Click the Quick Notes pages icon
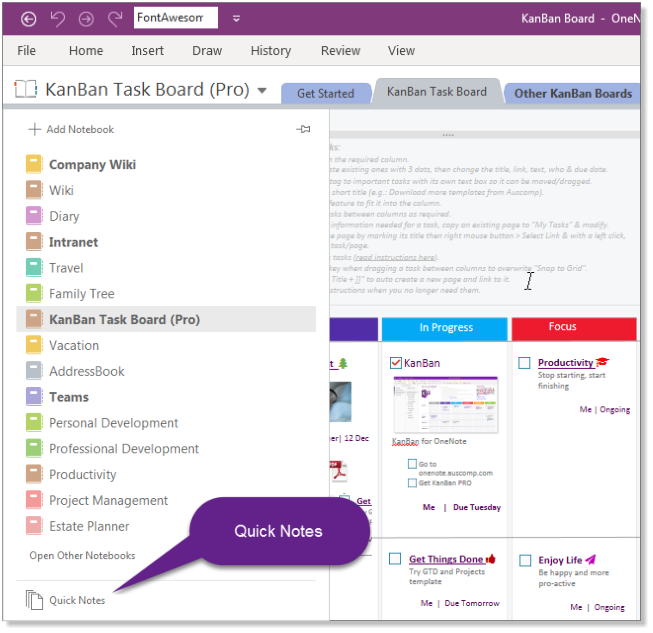Viewport: 653px width, 633px height. (34, 600)
